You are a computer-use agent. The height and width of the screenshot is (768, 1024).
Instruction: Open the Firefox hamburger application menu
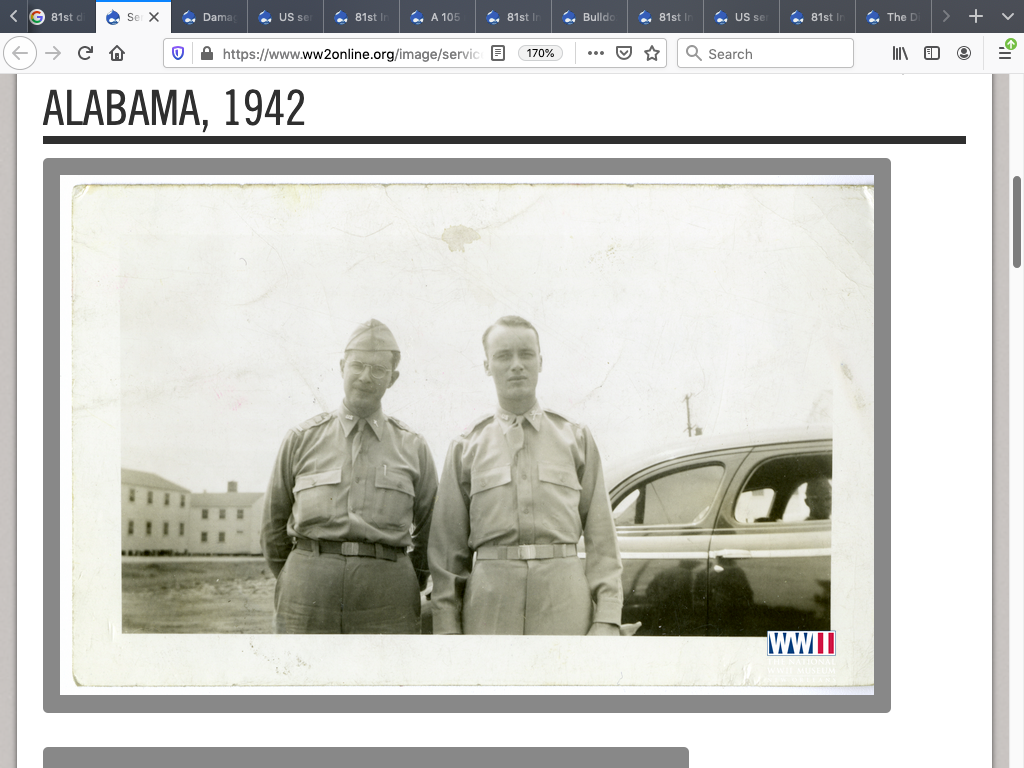click(x=1005, y=53)
